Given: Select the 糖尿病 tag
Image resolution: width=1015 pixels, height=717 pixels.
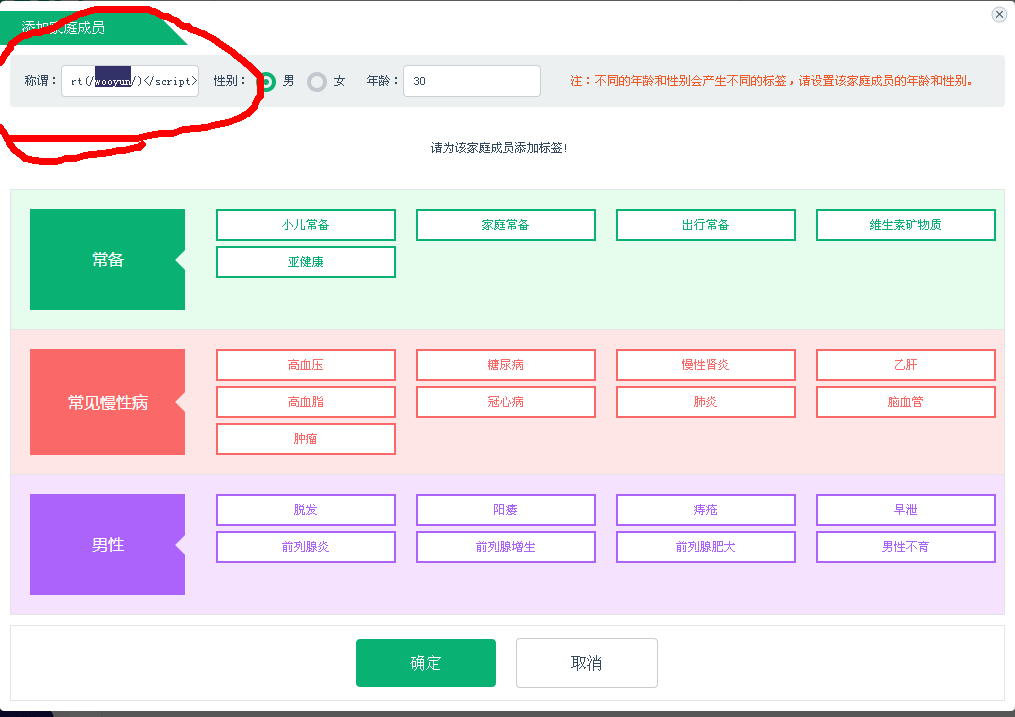Looking at the screenshot, I should point(506,365).
